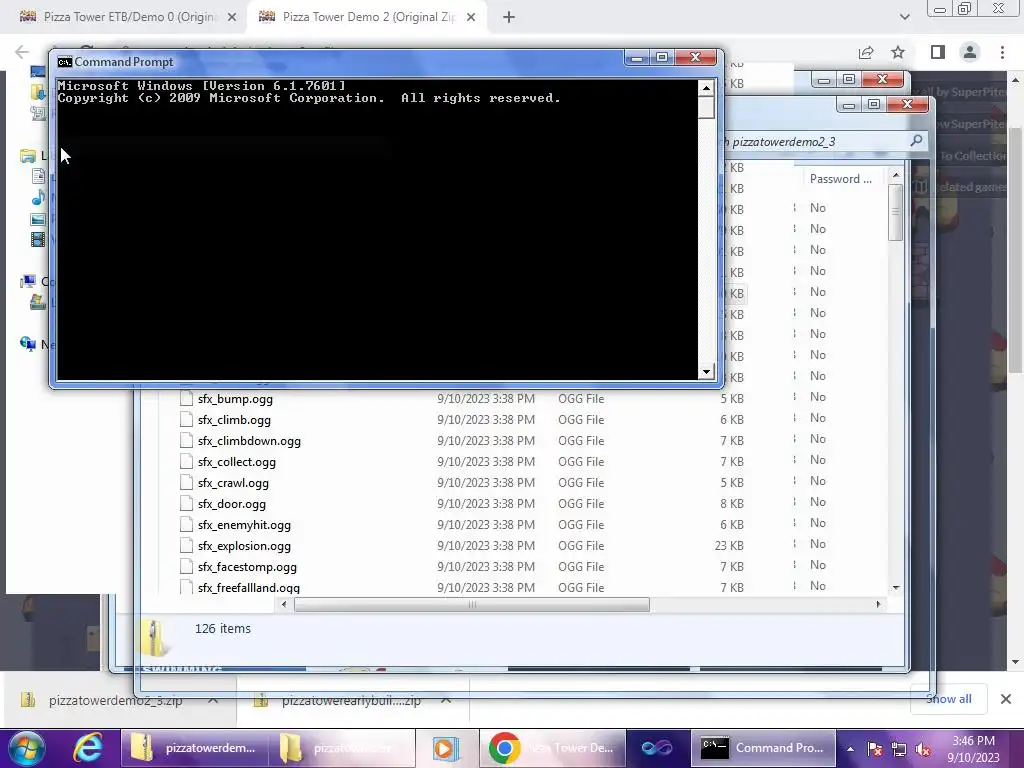The width and height of the screenshot is (1024, 768).
Task: Click Chrome page scrollbar down arrow
Action: 1015,662
